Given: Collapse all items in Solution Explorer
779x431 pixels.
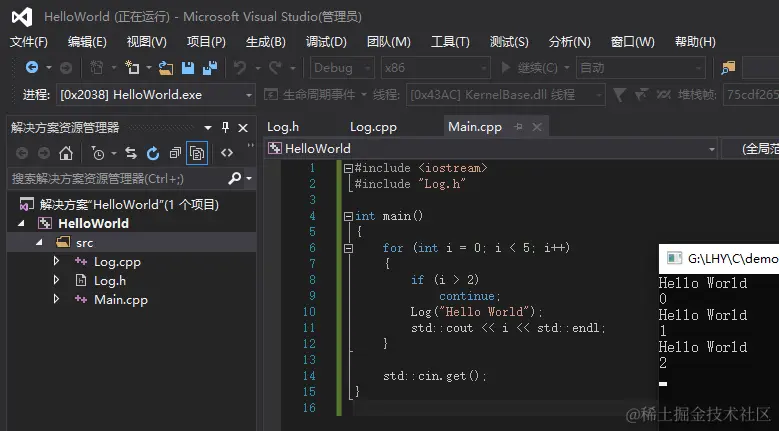Looking at the screenshot, I should pyautogui.click(x=175, y=153).
